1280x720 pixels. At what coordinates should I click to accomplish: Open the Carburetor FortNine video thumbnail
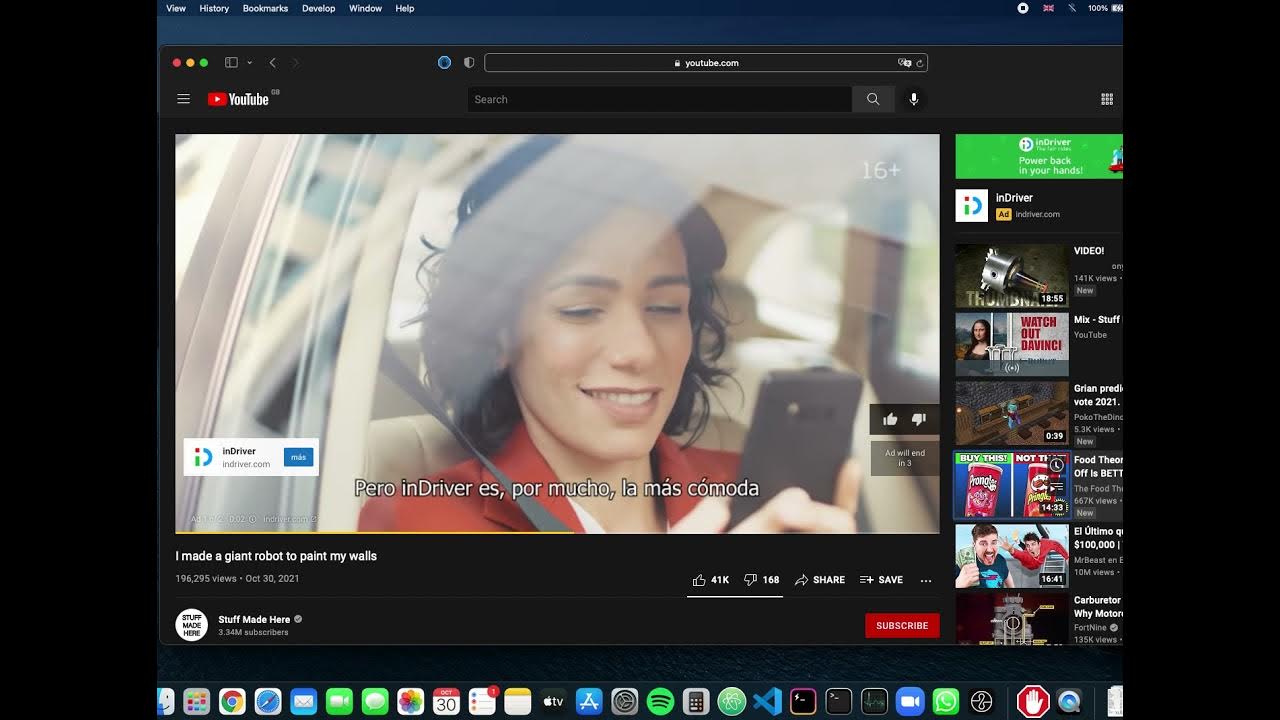click(x=1012, y=619)
